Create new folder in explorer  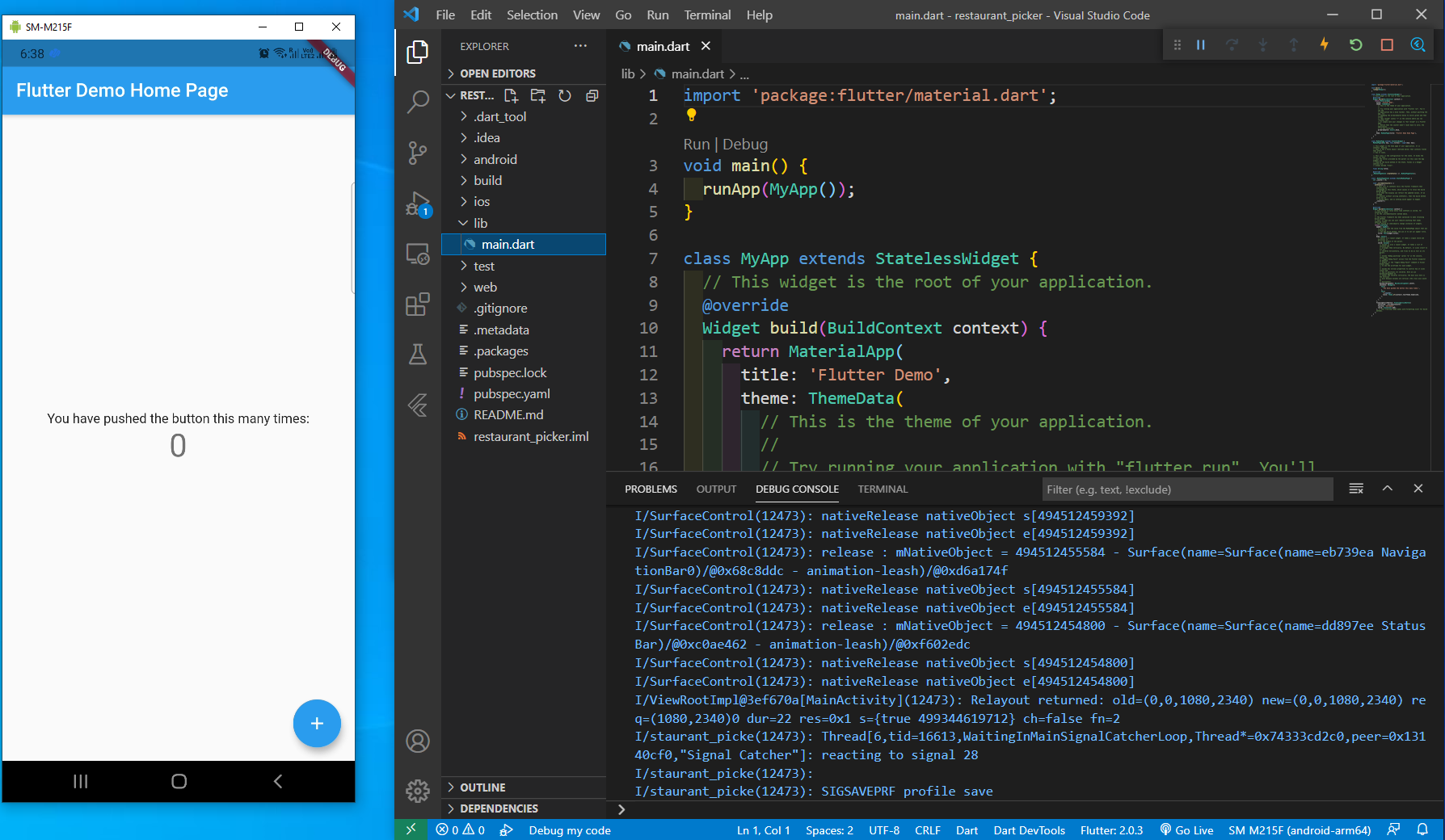pyautogui.click(x=537, y=95)
